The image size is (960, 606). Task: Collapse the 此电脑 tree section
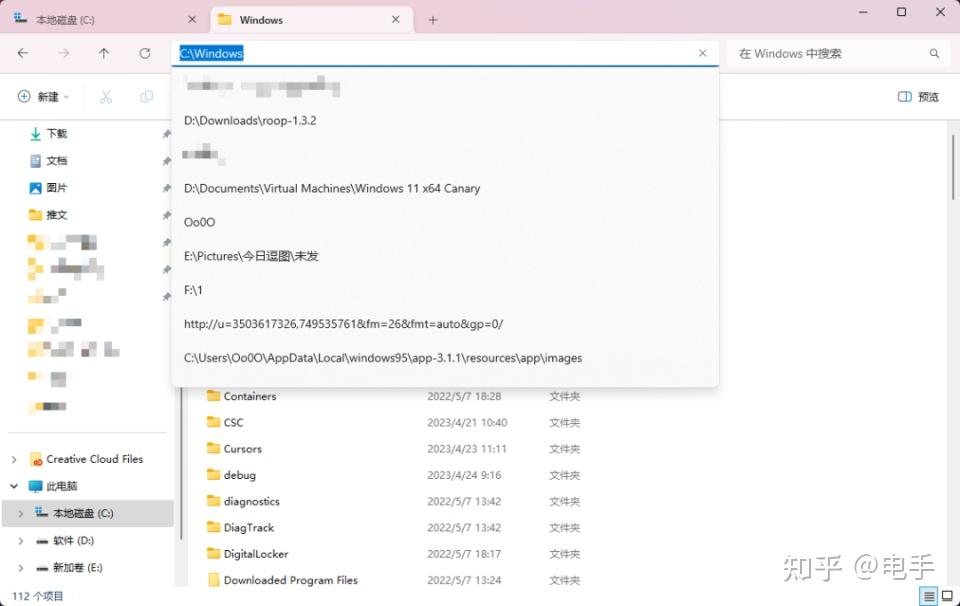(16, 486)
